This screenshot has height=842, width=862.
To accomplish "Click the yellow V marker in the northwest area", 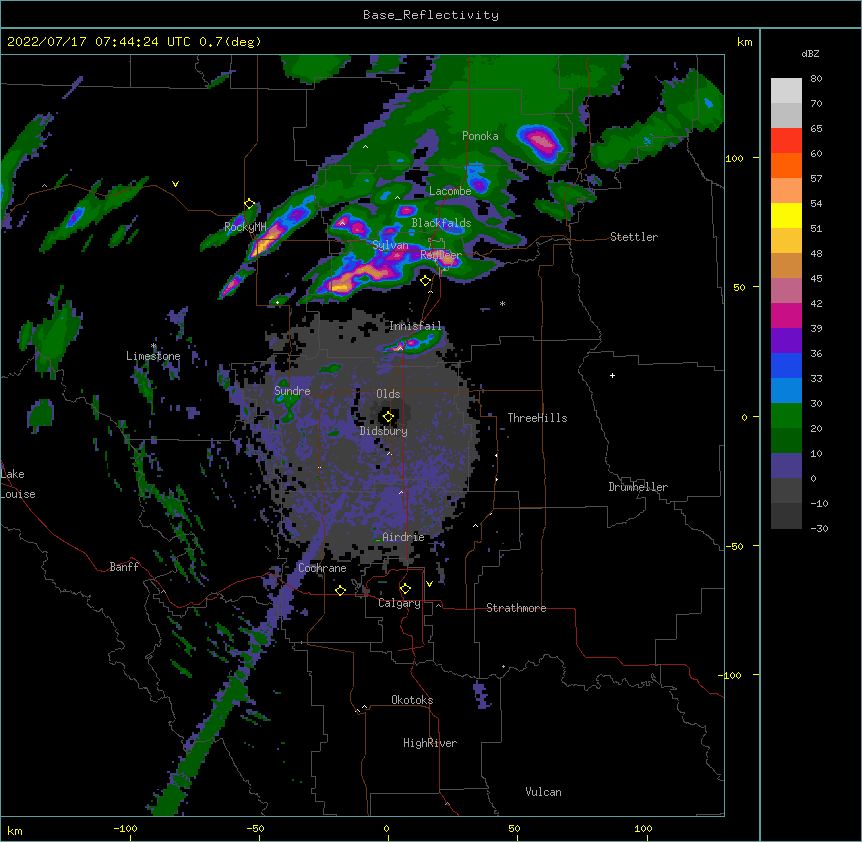I will (x=175, y=184).
